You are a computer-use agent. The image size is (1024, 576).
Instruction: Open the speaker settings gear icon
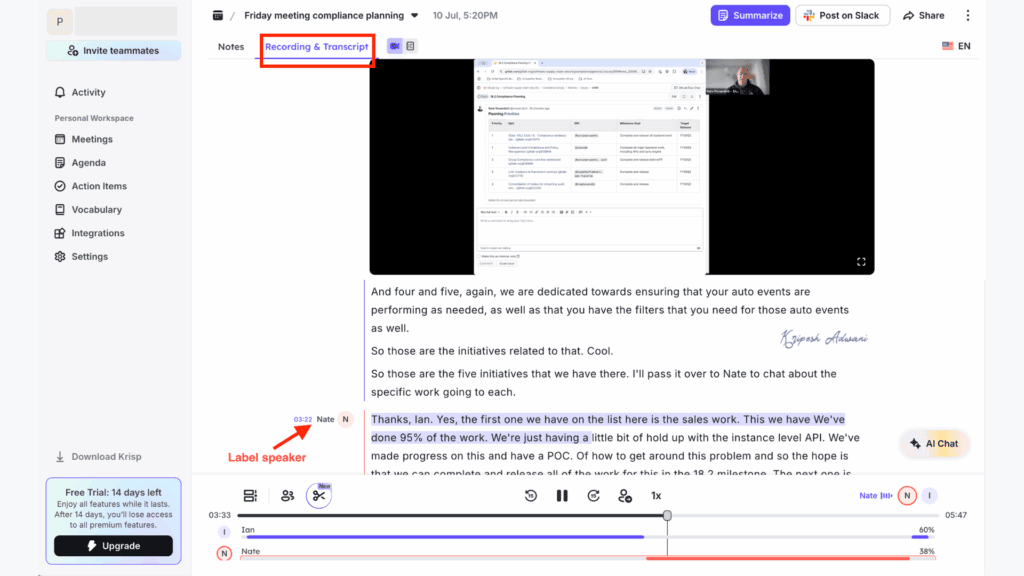[625, 495]
